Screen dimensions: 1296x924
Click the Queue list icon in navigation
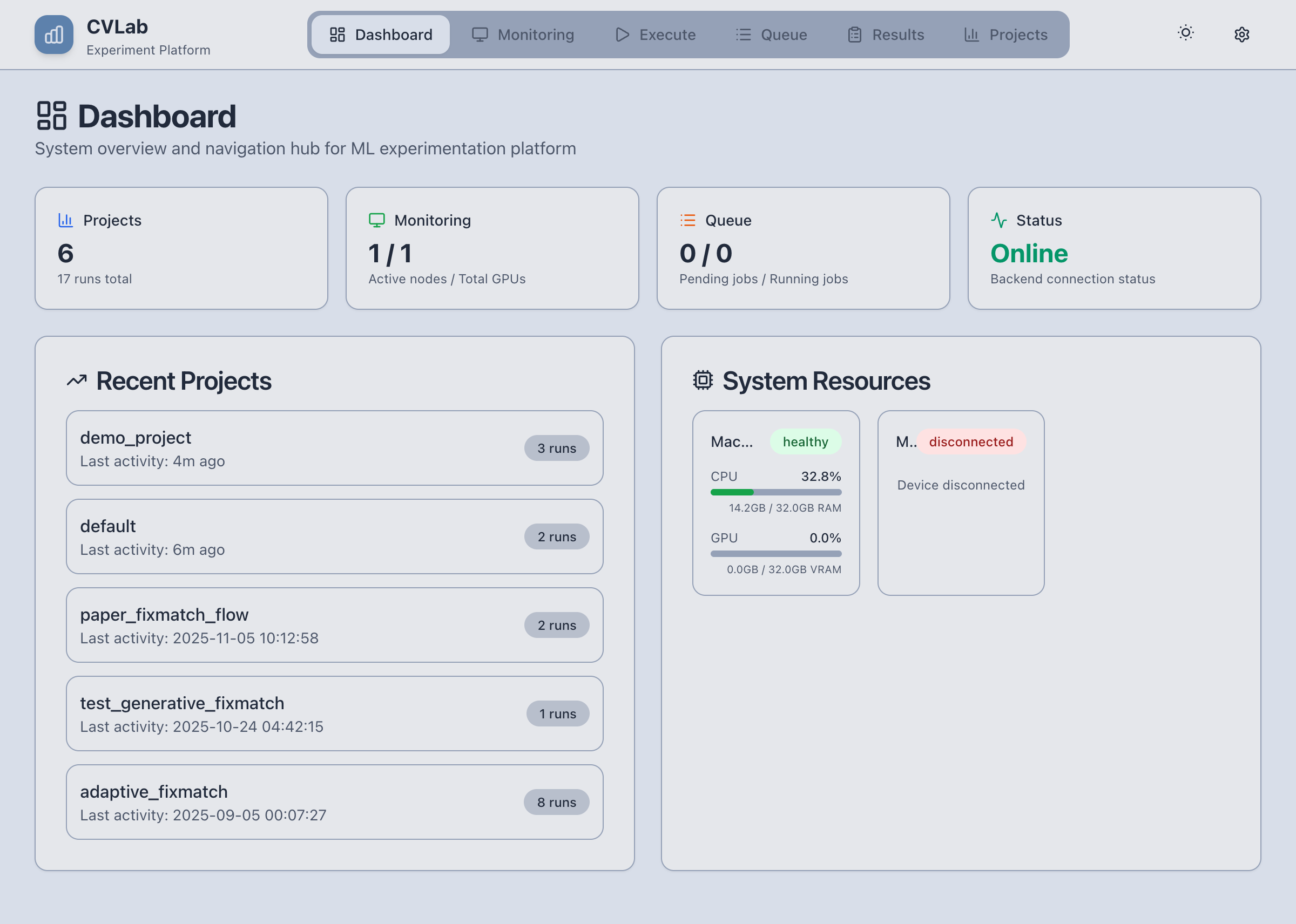click(744, 35)
